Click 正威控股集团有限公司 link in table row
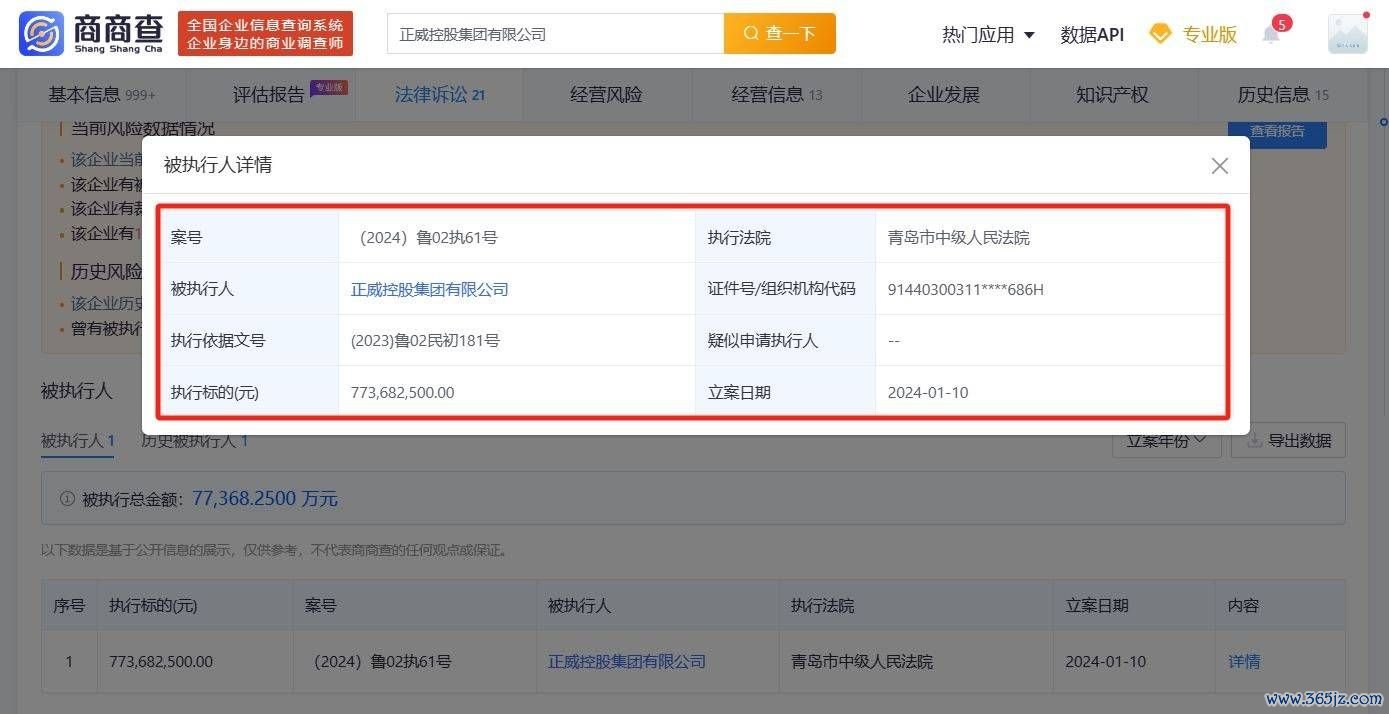 coord(626,661)
